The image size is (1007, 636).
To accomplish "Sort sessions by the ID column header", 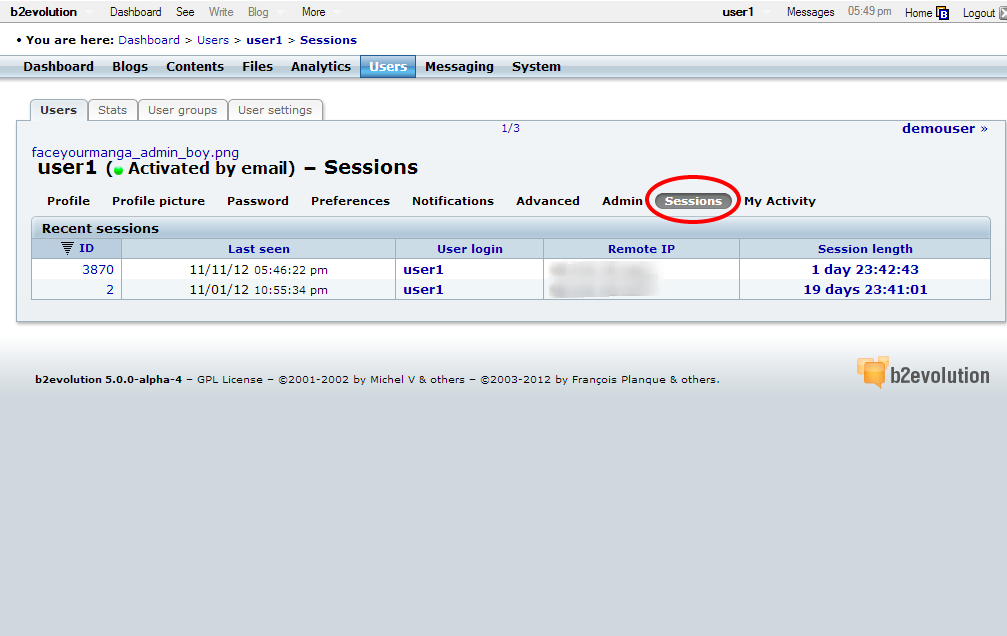I will 86,249.
